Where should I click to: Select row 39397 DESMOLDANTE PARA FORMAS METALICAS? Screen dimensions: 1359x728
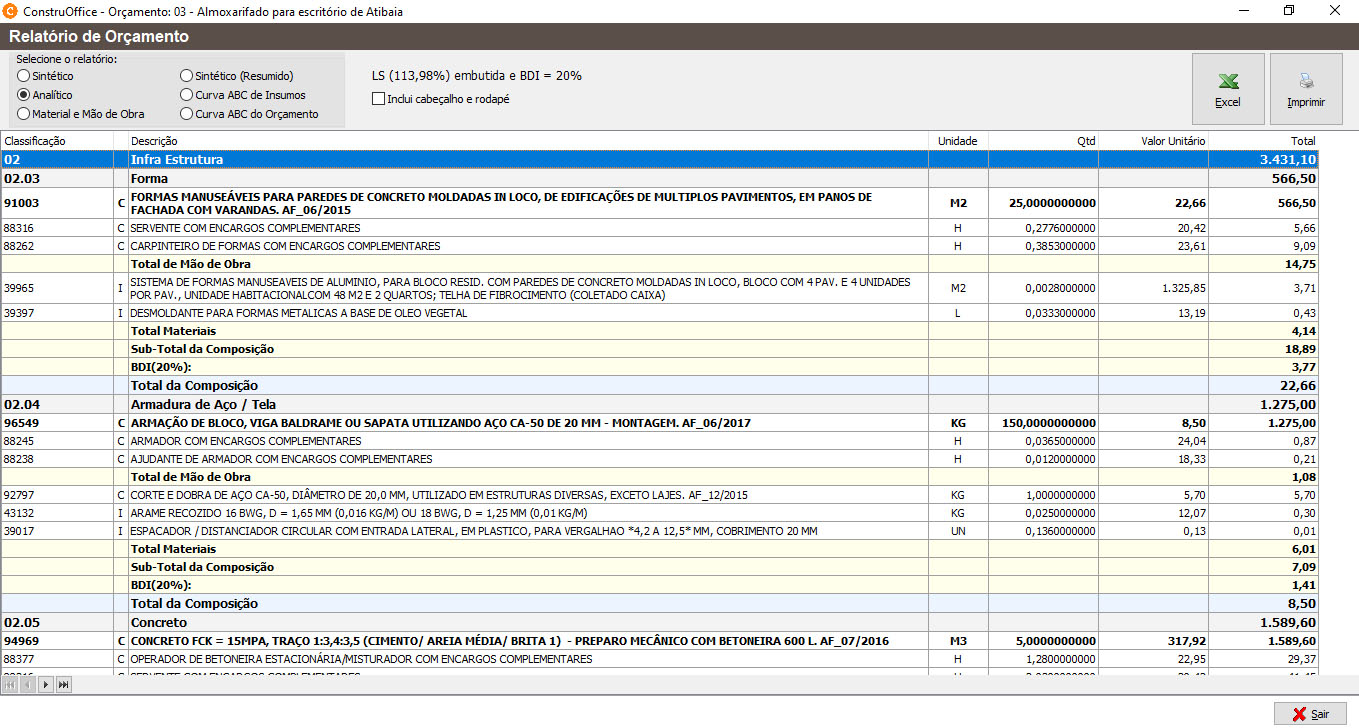(x=660, y=313)
